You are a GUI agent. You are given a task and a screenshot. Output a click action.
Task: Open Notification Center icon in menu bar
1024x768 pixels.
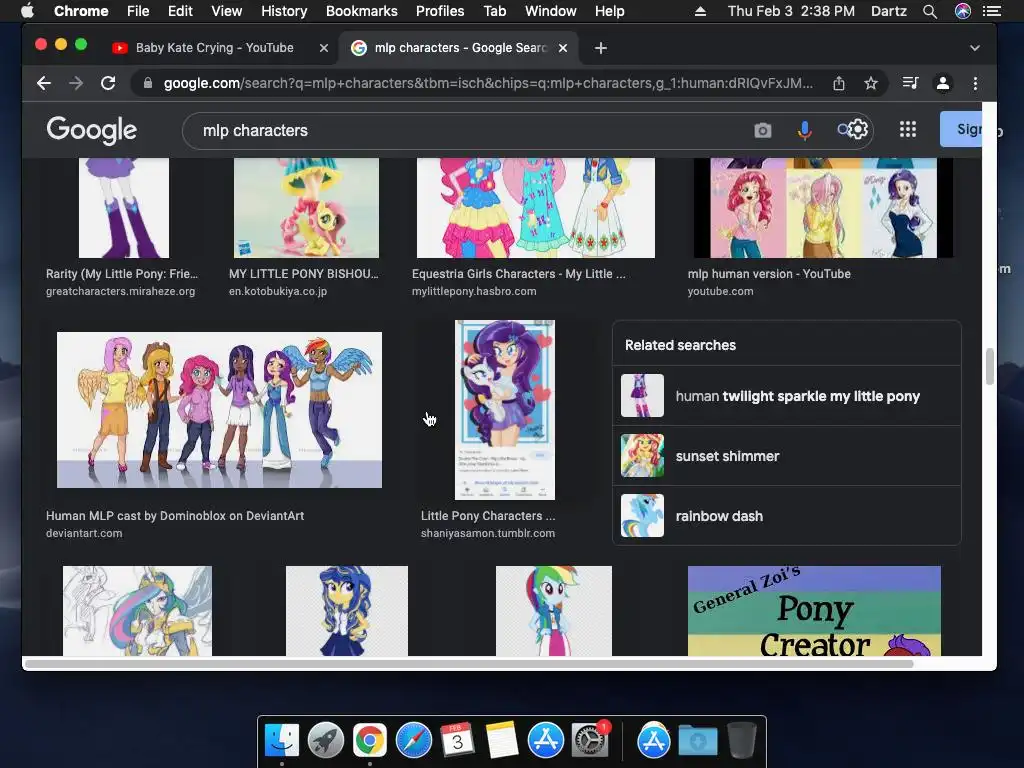click(x=992, y=11)
